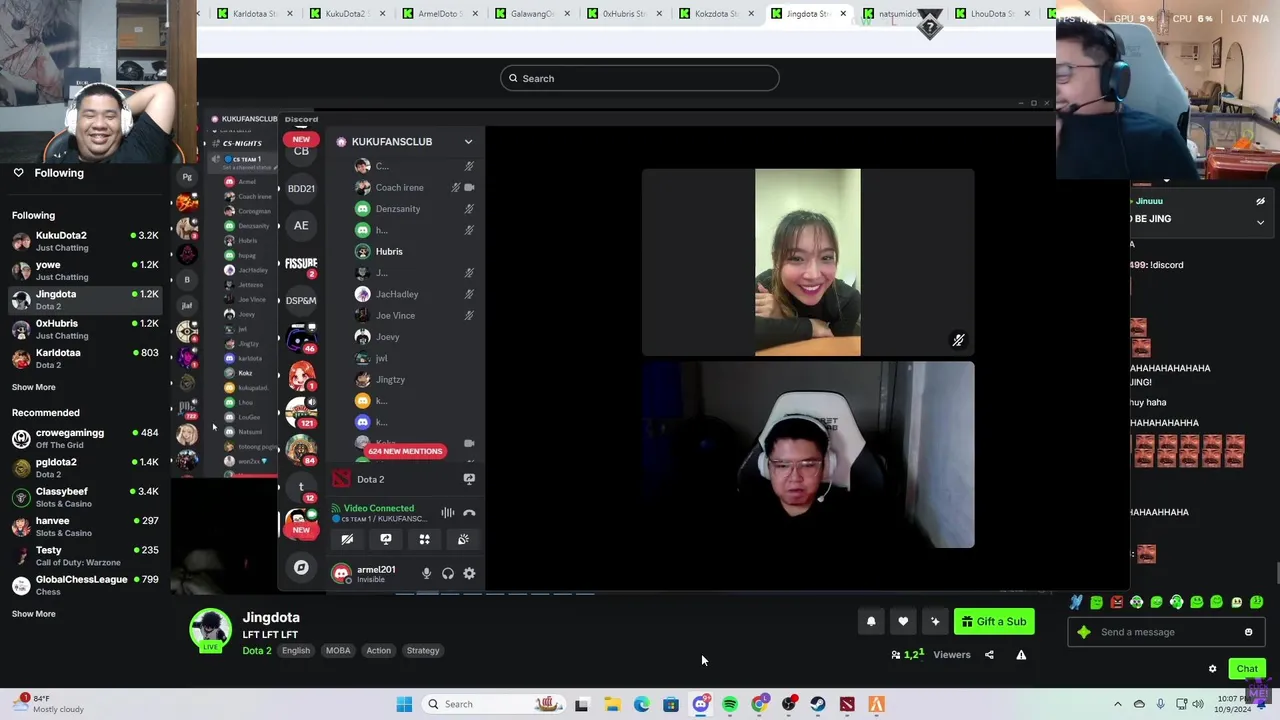This screenshot has height=720, width=1280.
Task: Send message with Chat button
Action: [1247, 669]
